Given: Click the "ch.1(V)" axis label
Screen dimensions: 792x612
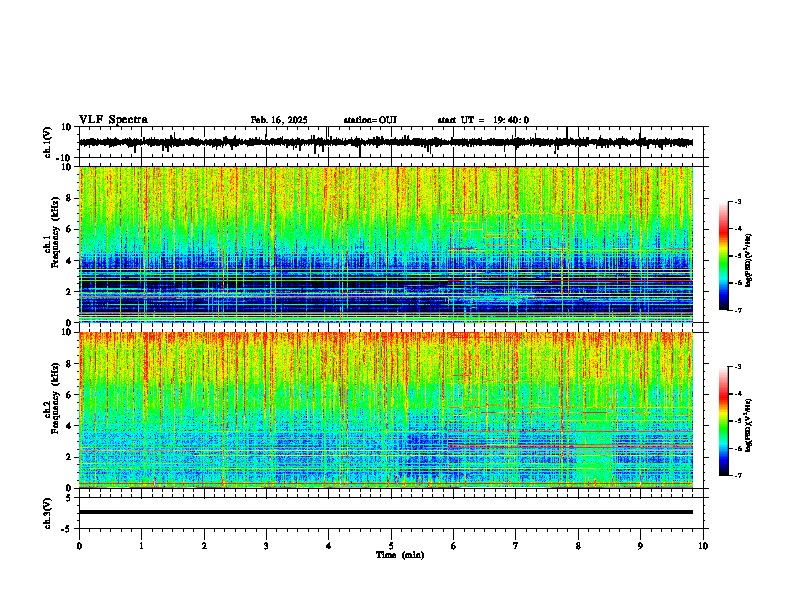Looking at the screenshot, I should 48,142.
